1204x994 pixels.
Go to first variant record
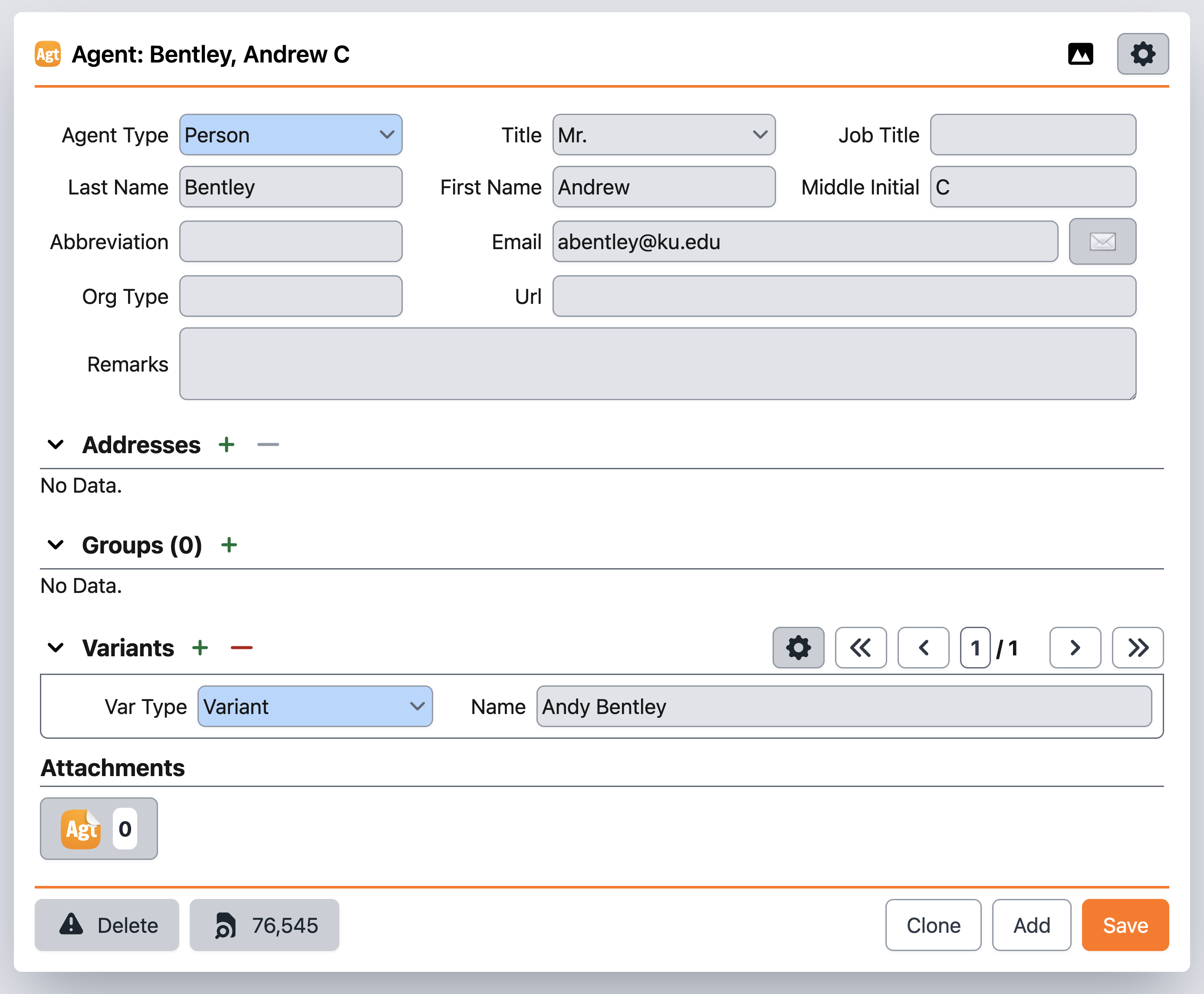pos(860,648)
